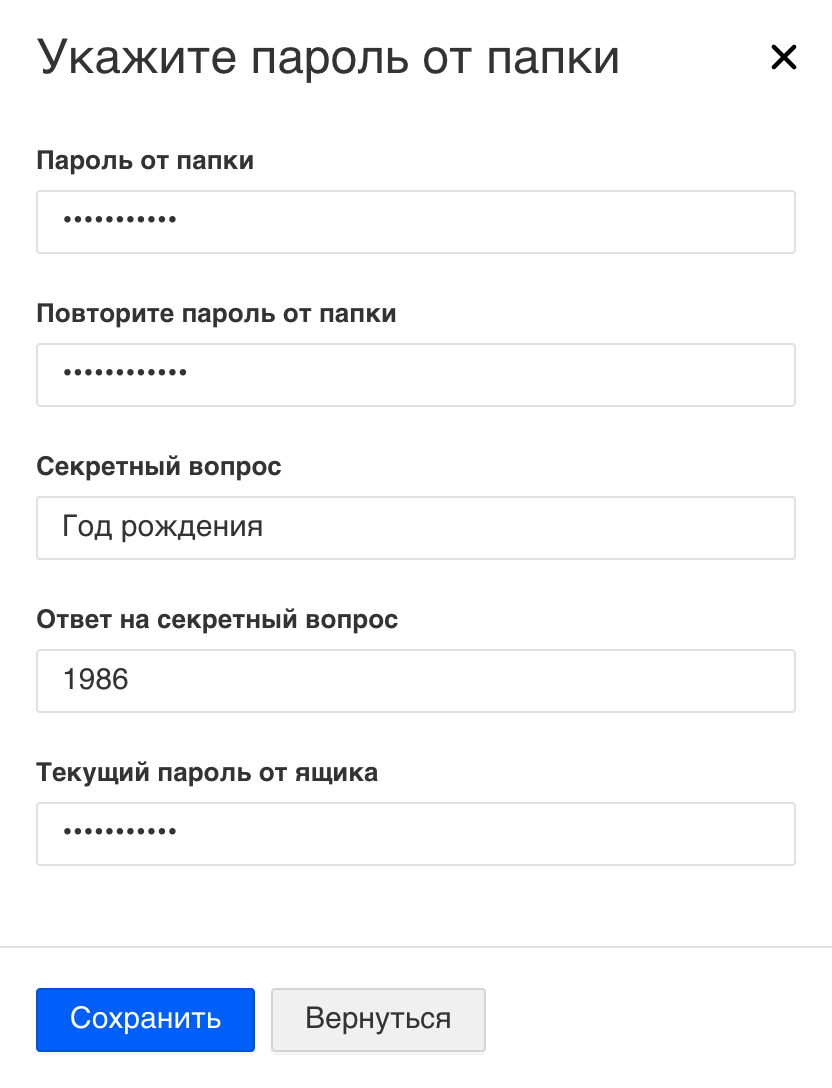
Task: Click the 'Укажите пароль от папки' heading
Action: [x=328, y=58]
